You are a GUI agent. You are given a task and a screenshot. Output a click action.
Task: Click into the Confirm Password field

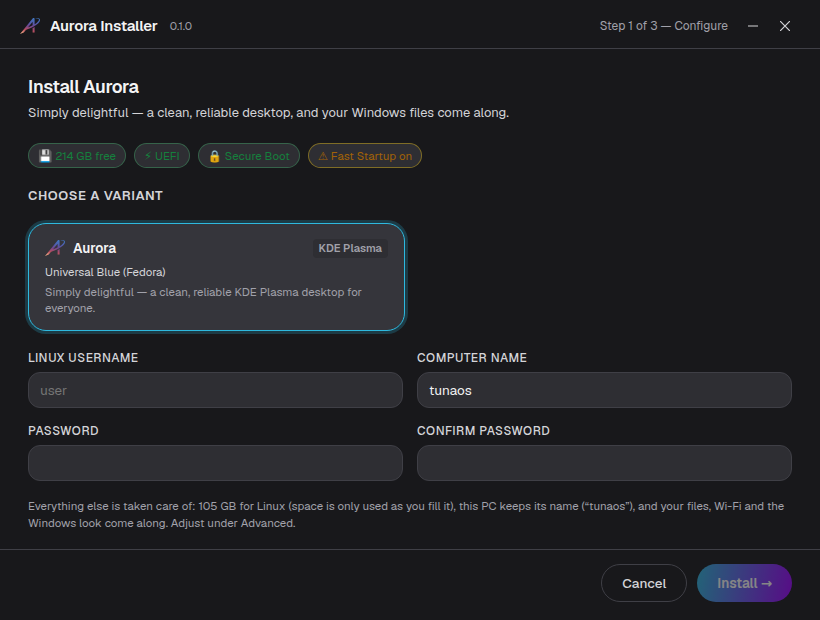pyautogui.click(x=604, y=463)
